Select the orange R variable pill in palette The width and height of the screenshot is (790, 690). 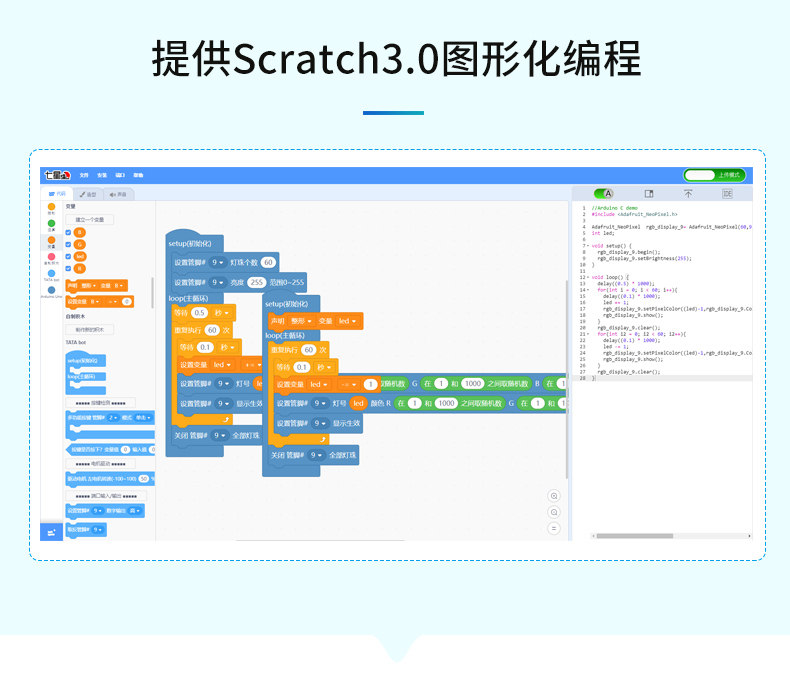[80, 268]
